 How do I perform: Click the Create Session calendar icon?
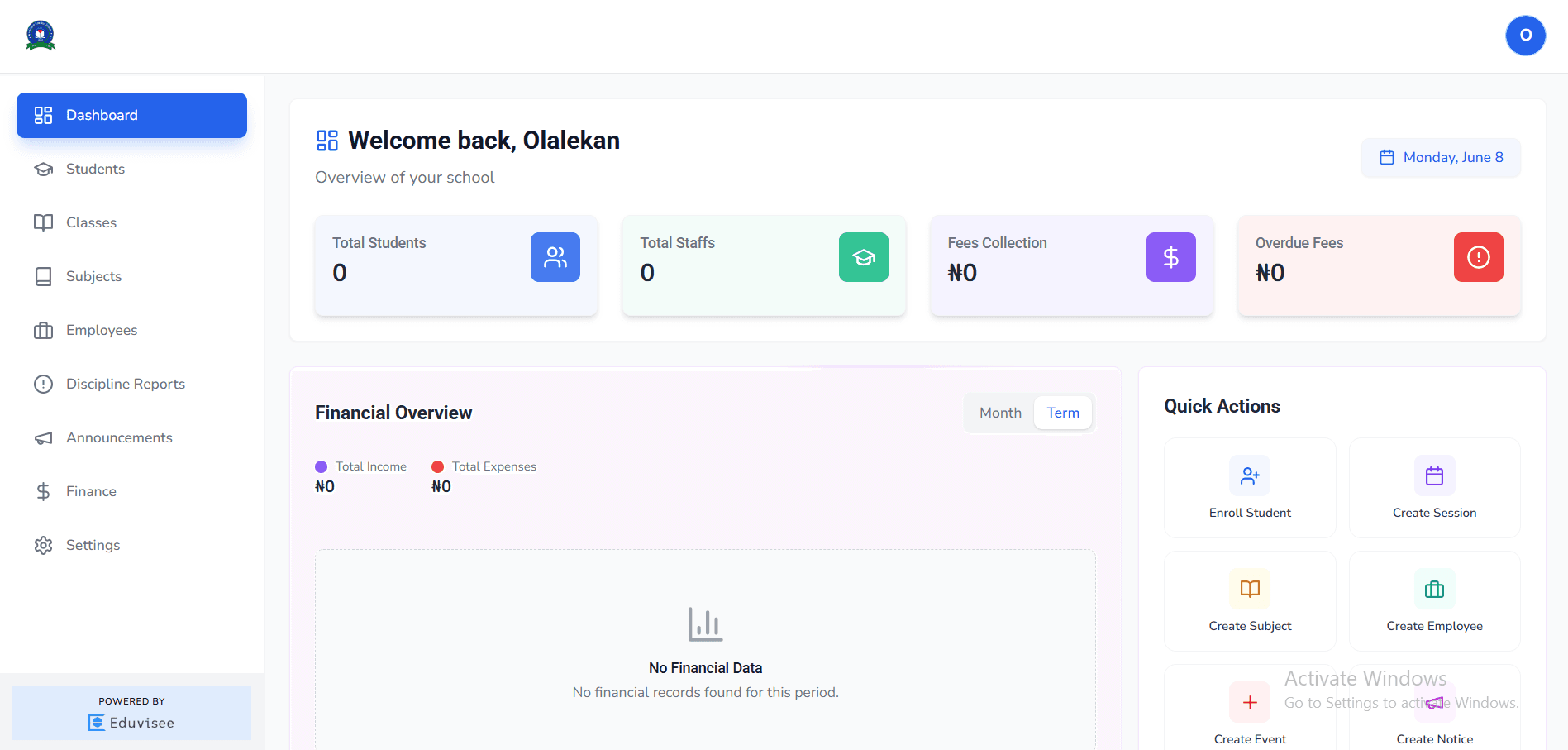1434,475
